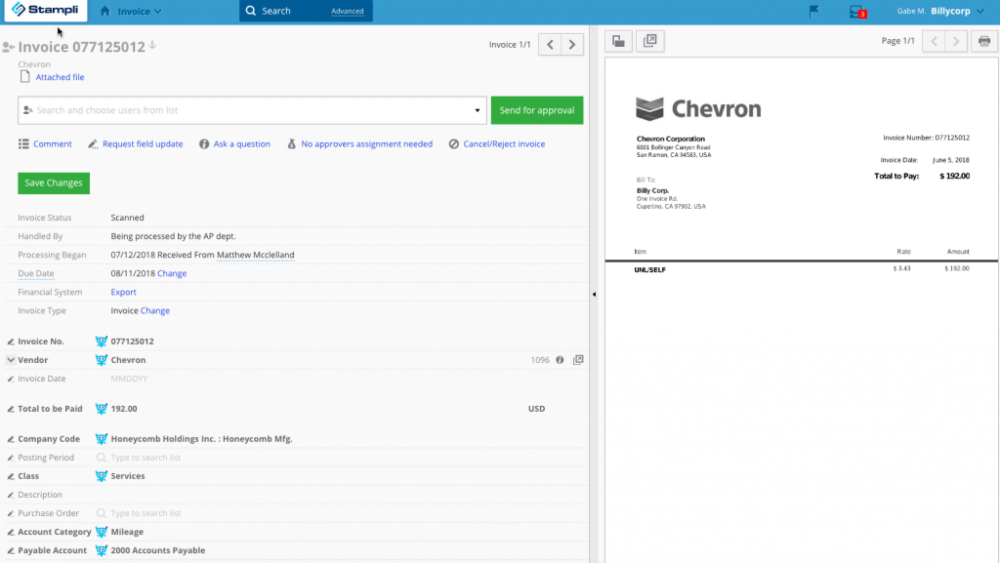Go to next page in document preview
The height and width of the screenshot is (563, 1000).
(x=956, y=41)
